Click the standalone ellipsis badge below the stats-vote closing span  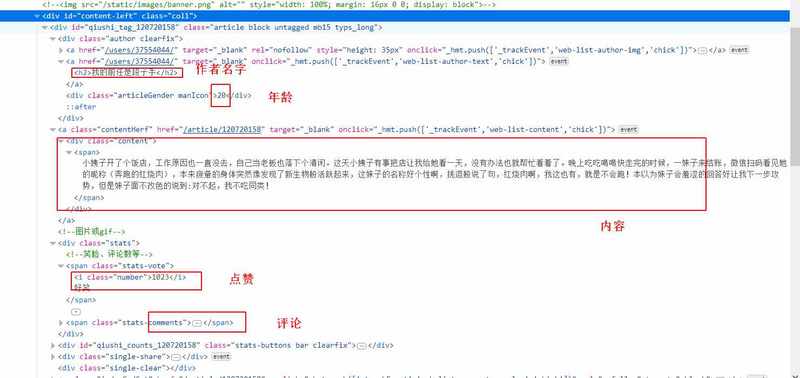[76, 311]
